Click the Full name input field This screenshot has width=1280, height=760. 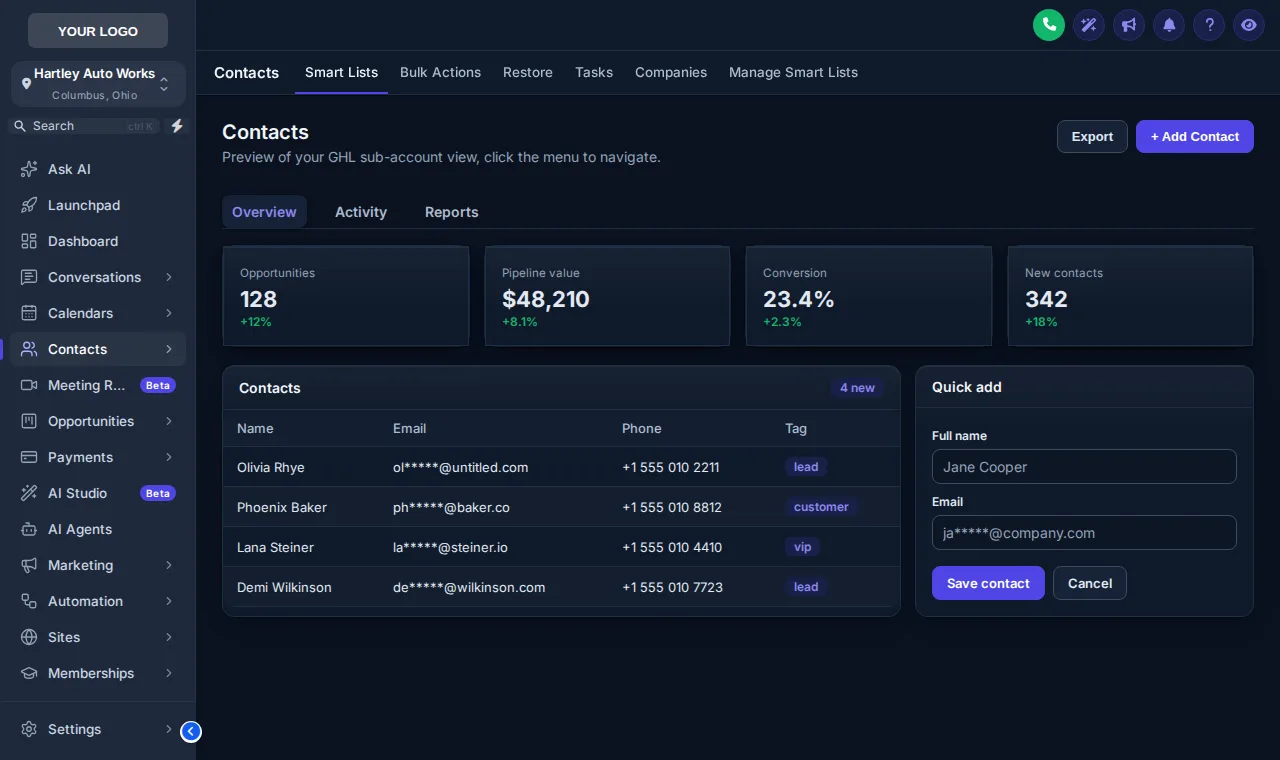(x=1084, y=467)
